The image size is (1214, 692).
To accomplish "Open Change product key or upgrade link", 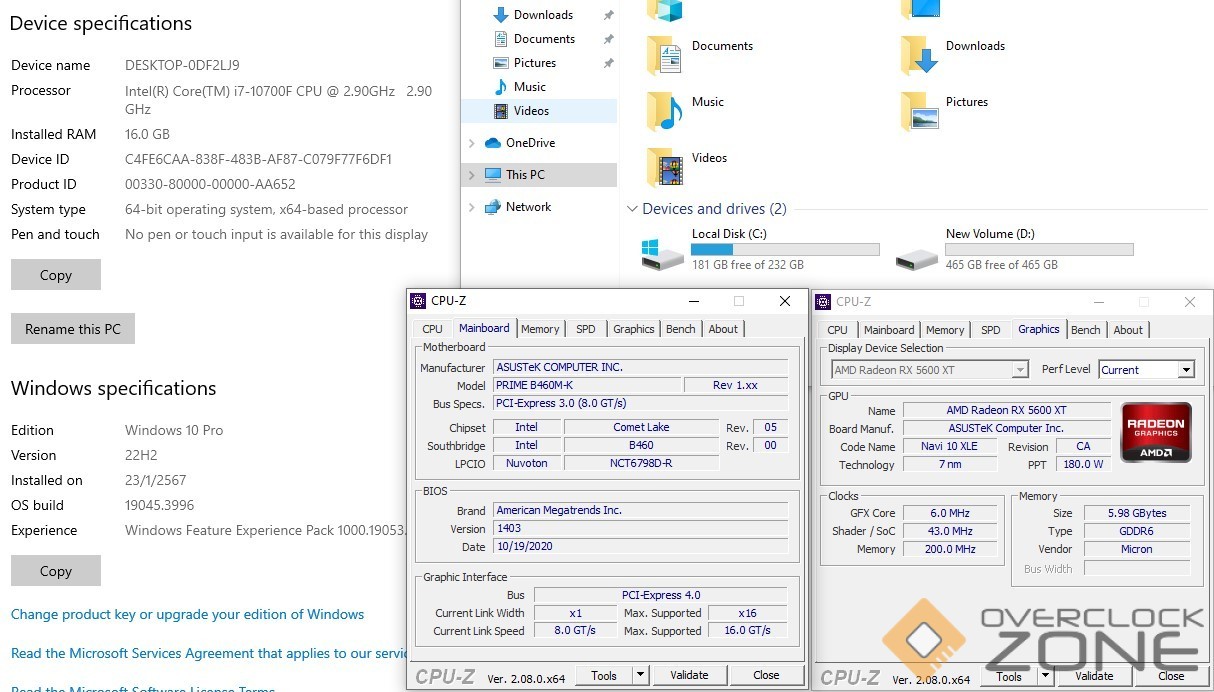I will click(187, 614).
